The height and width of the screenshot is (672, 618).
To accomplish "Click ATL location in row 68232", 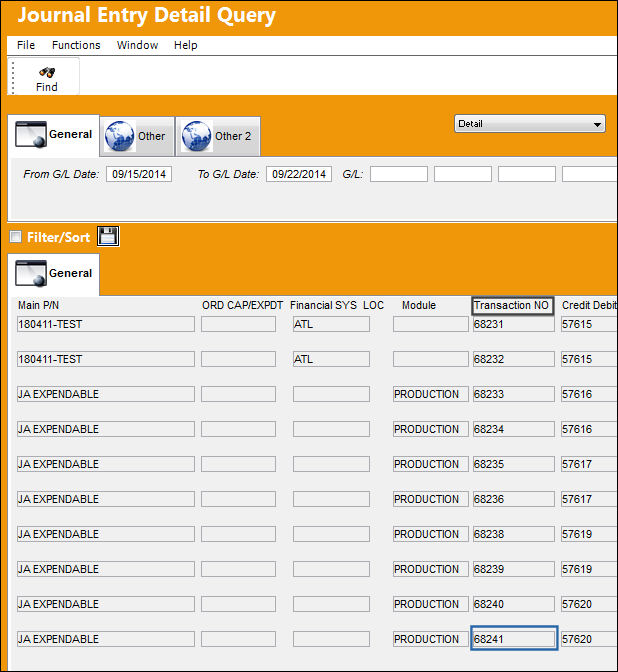I will coord(331,359).
